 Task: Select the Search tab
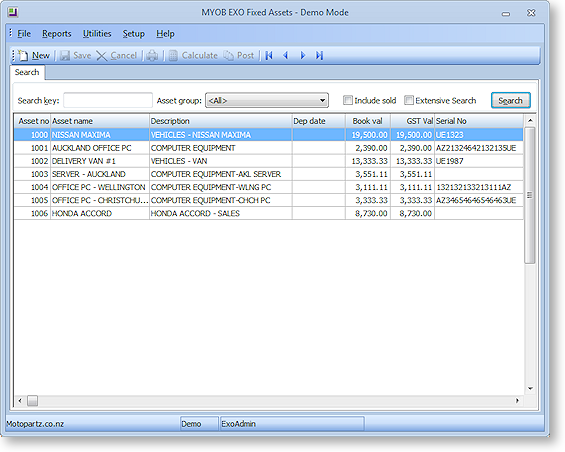(27, 72)
